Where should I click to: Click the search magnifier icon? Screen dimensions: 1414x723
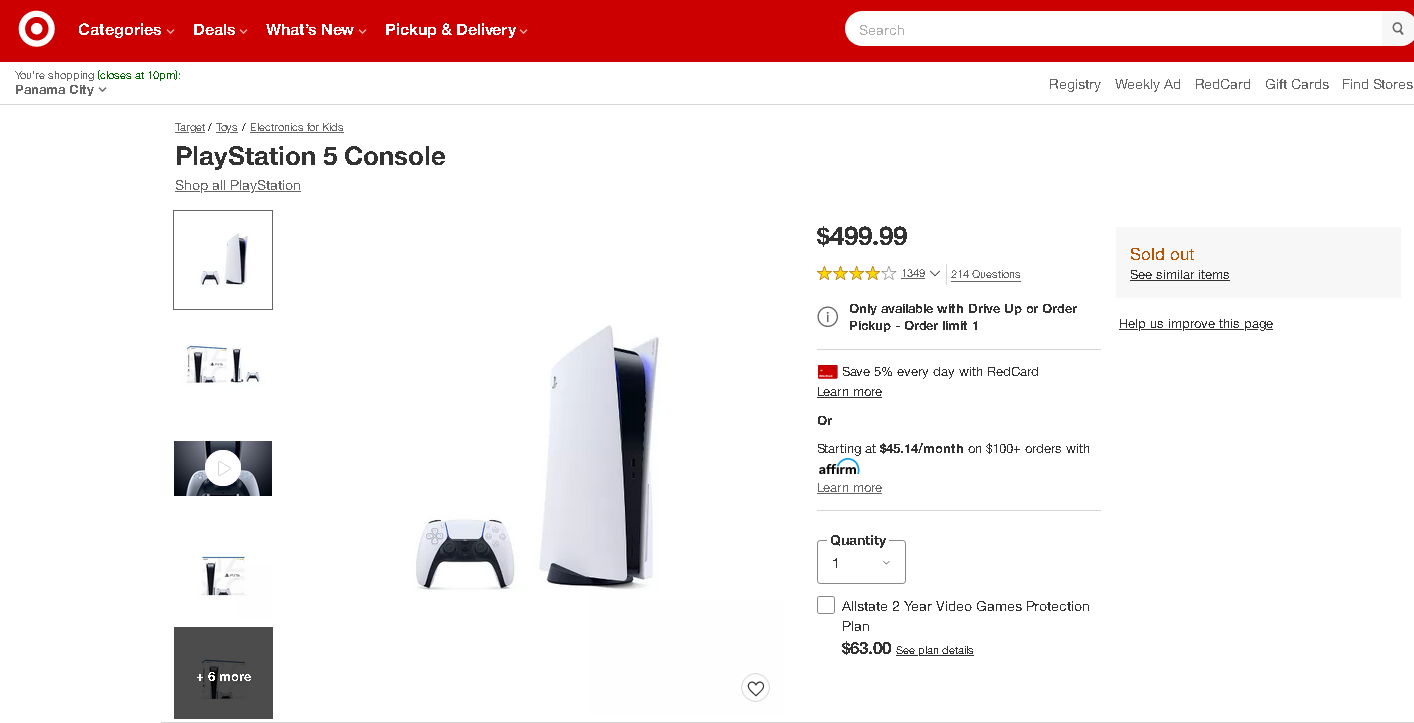point(1398,29)
